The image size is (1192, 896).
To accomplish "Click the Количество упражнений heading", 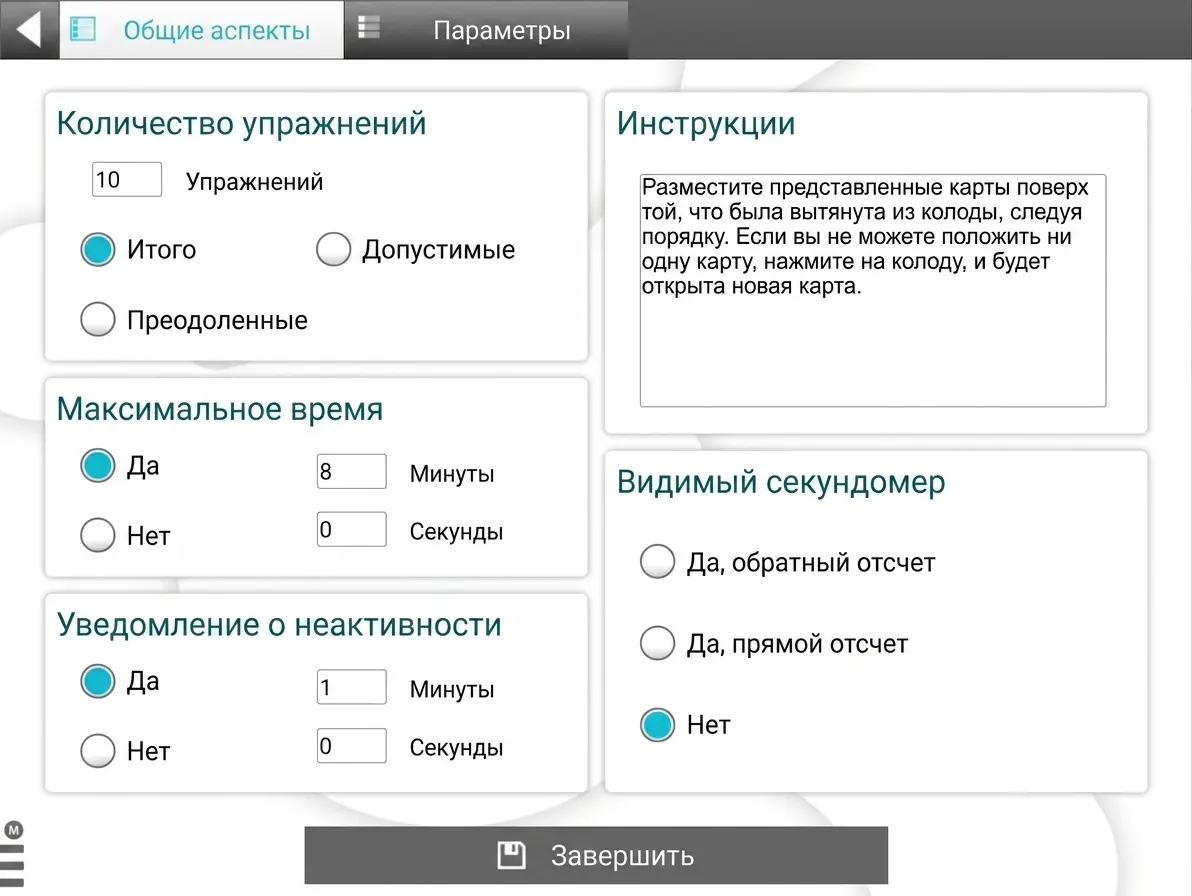I will click(242, 123).
